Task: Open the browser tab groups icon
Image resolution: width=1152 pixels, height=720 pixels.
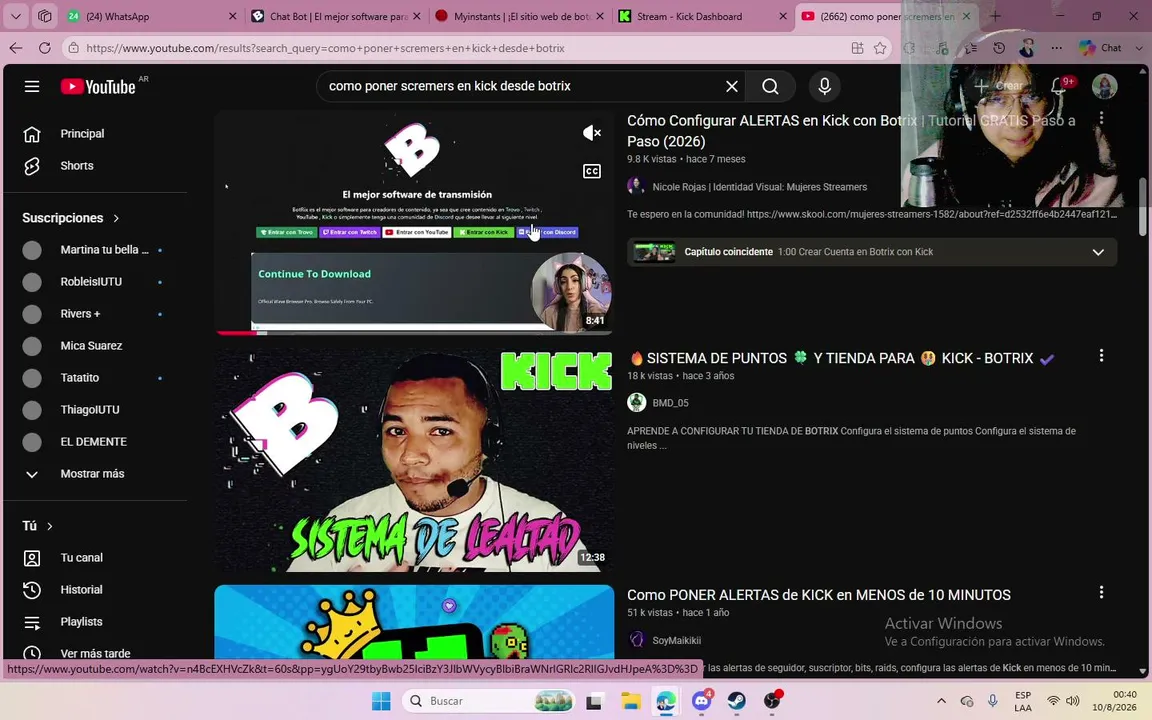Action: pos(44,16)
